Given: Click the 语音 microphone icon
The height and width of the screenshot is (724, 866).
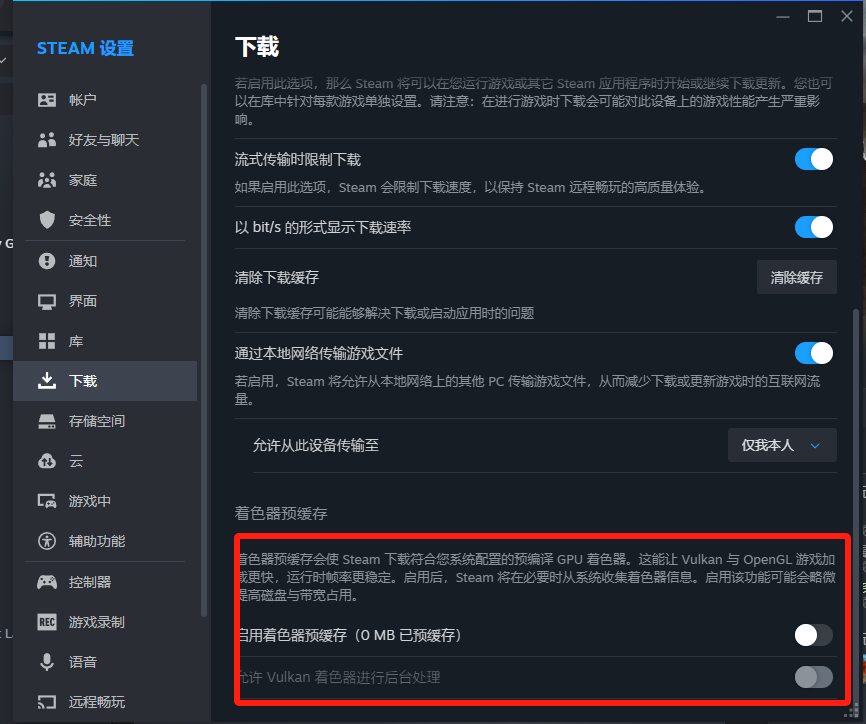Looking at the screenshot, I should (47, 662).
